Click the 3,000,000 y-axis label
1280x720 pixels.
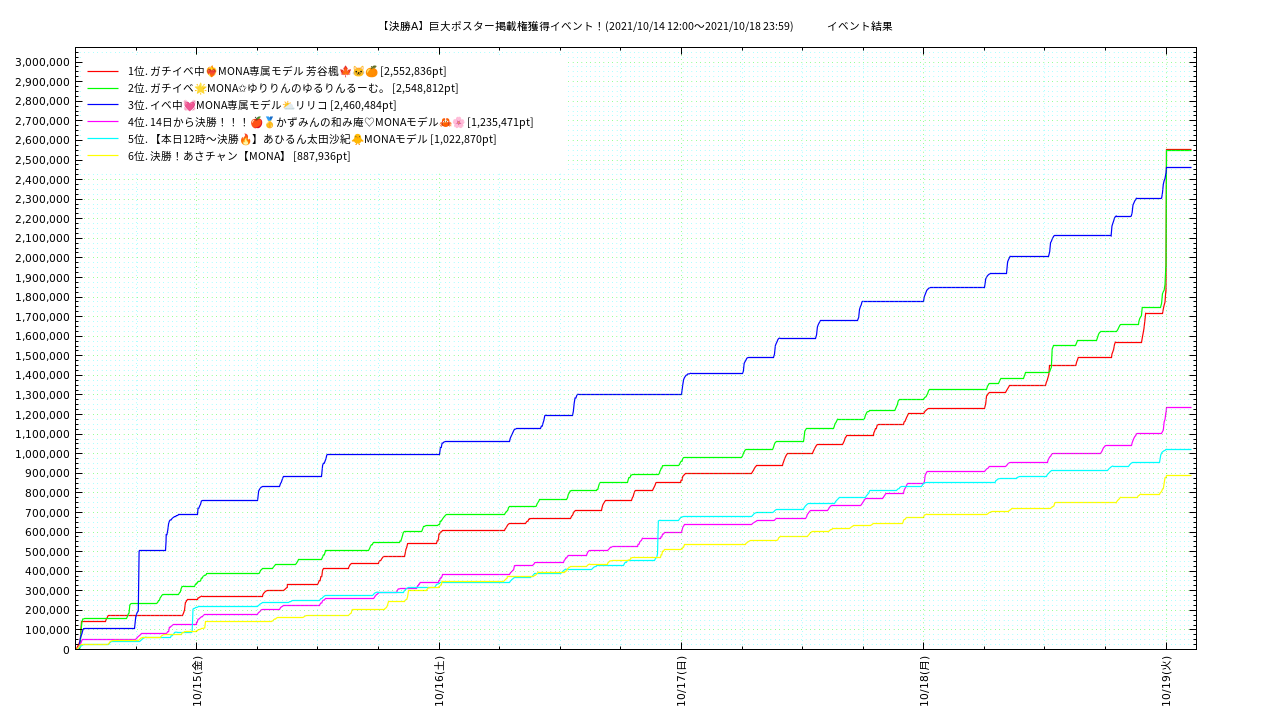tap(43, 62)
